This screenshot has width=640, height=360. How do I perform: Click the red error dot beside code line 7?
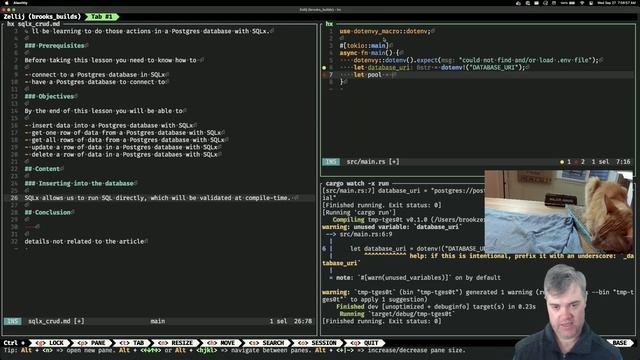(324, 75)
